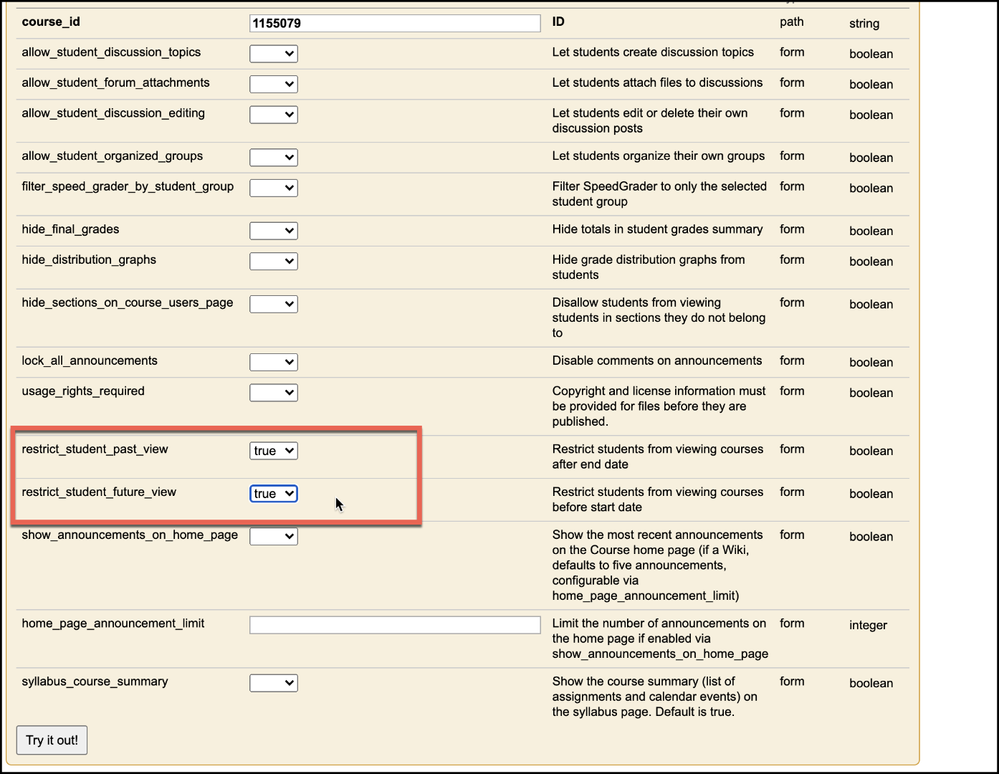Open the usage_rights_required dropdown

tap(273, 393)
